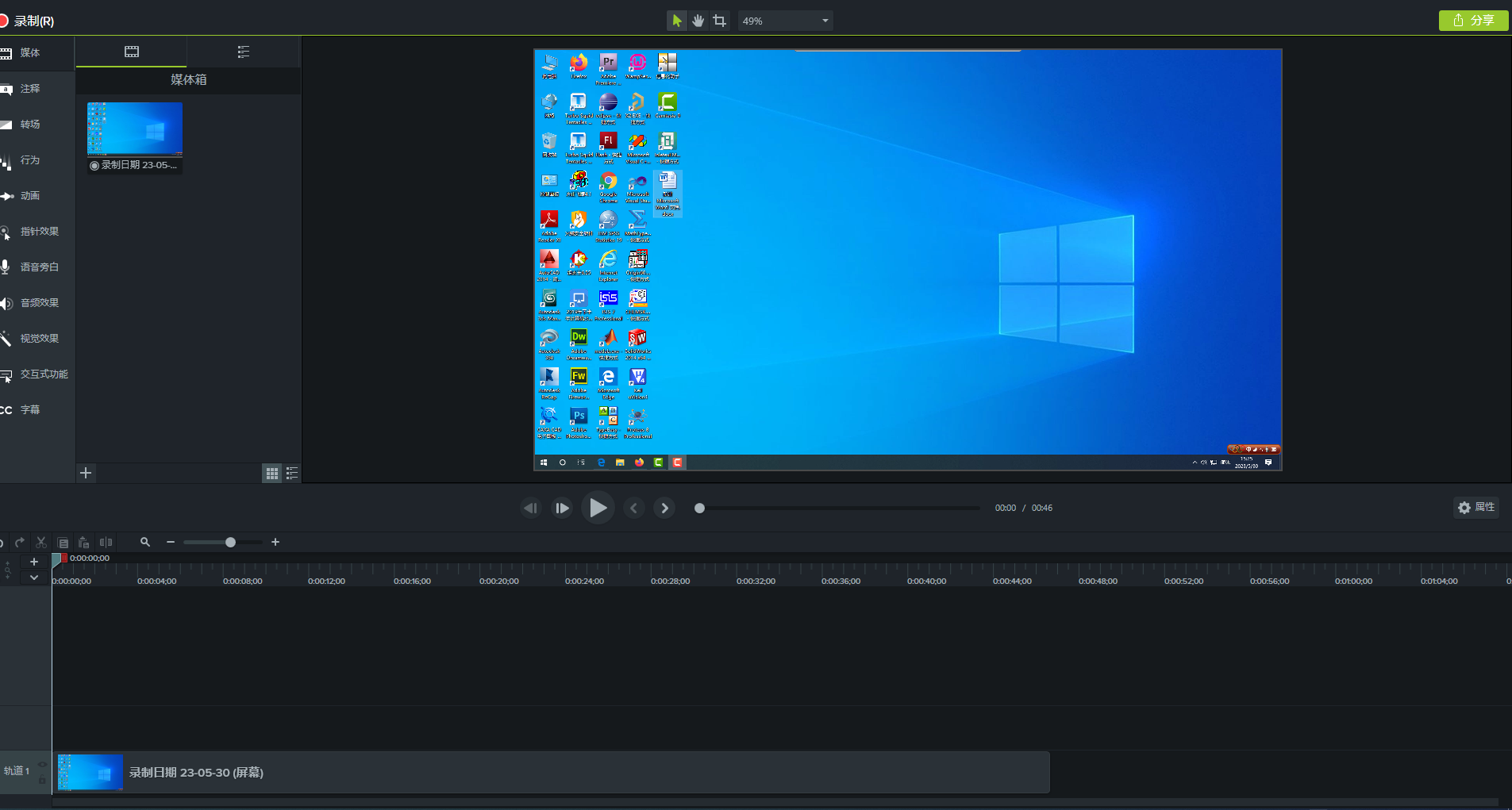Open the 属性 properties panel

click(1476, 507)
